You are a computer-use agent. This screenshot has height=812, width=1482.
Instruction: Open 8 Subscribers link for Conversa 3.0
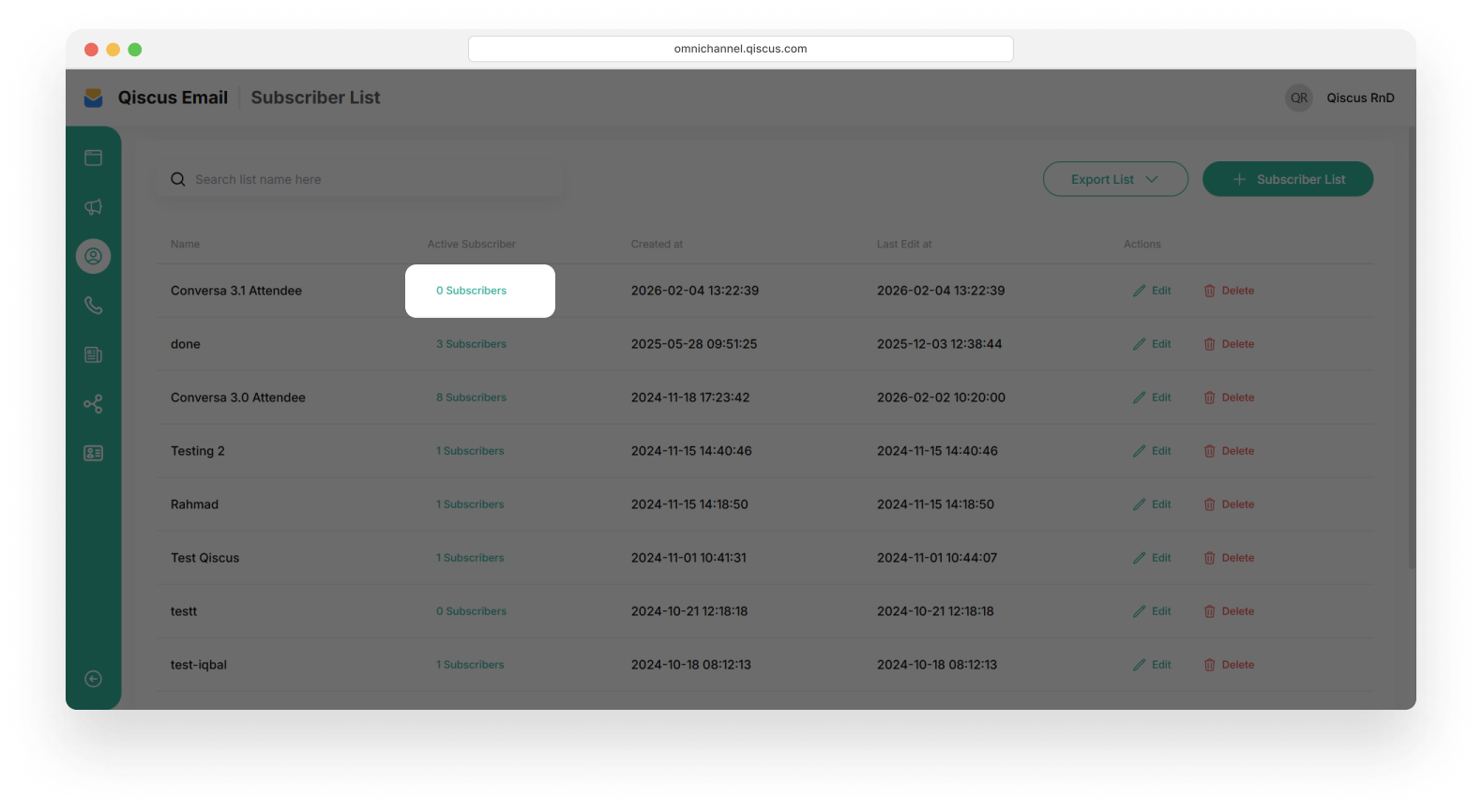click(471, 398)
